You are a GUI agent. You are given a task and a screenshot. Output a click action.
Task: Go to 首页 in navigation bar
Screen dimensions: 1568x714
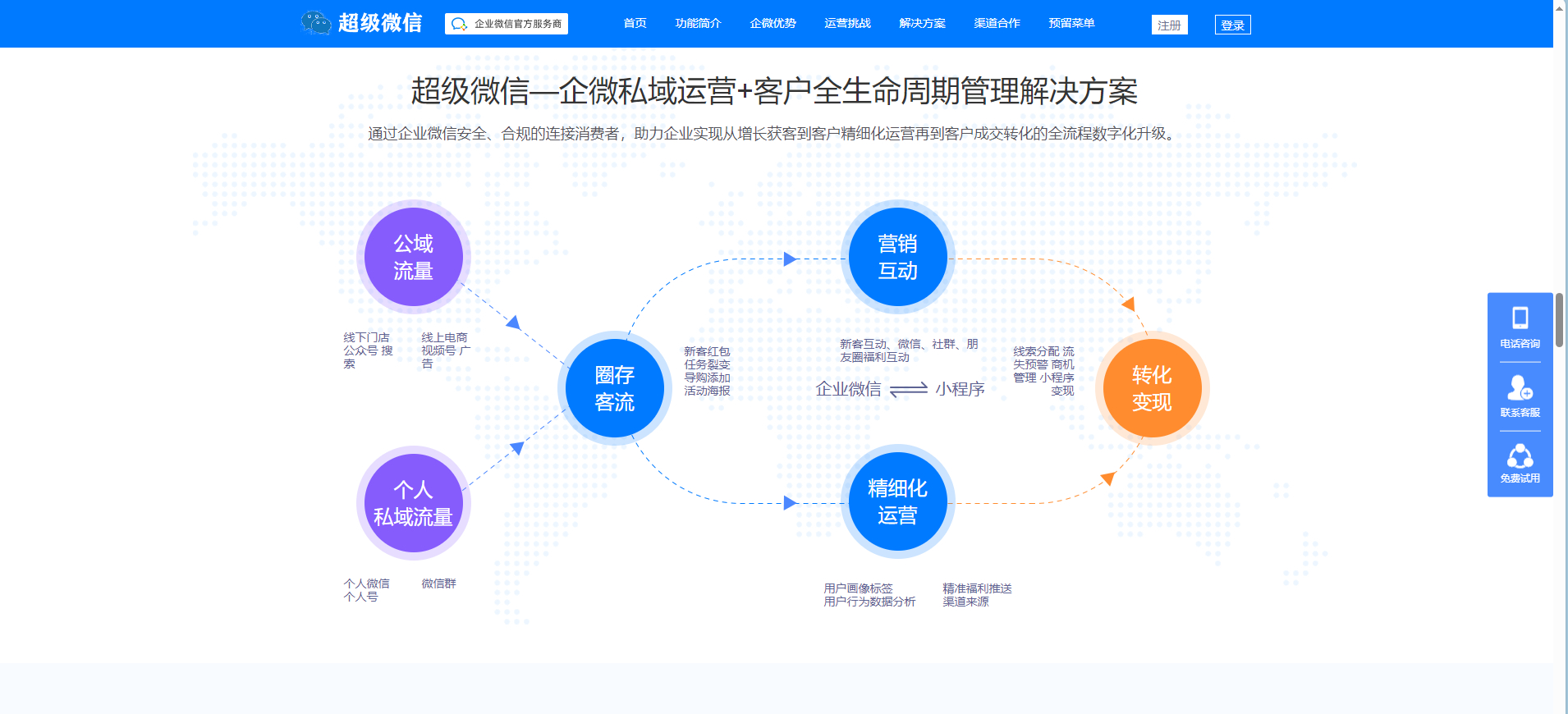pyautogui.click(x=635, y=24)
